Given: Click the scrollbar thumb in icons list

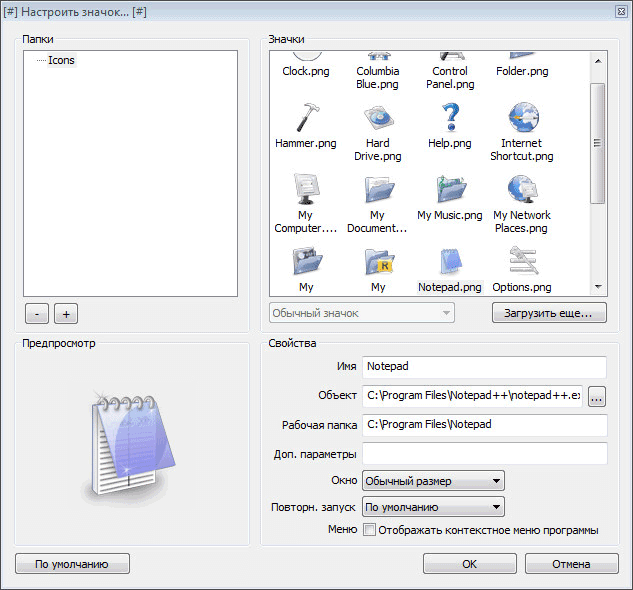Looking at the screenshot, I should pyautogui.click(x=598, y=140).
